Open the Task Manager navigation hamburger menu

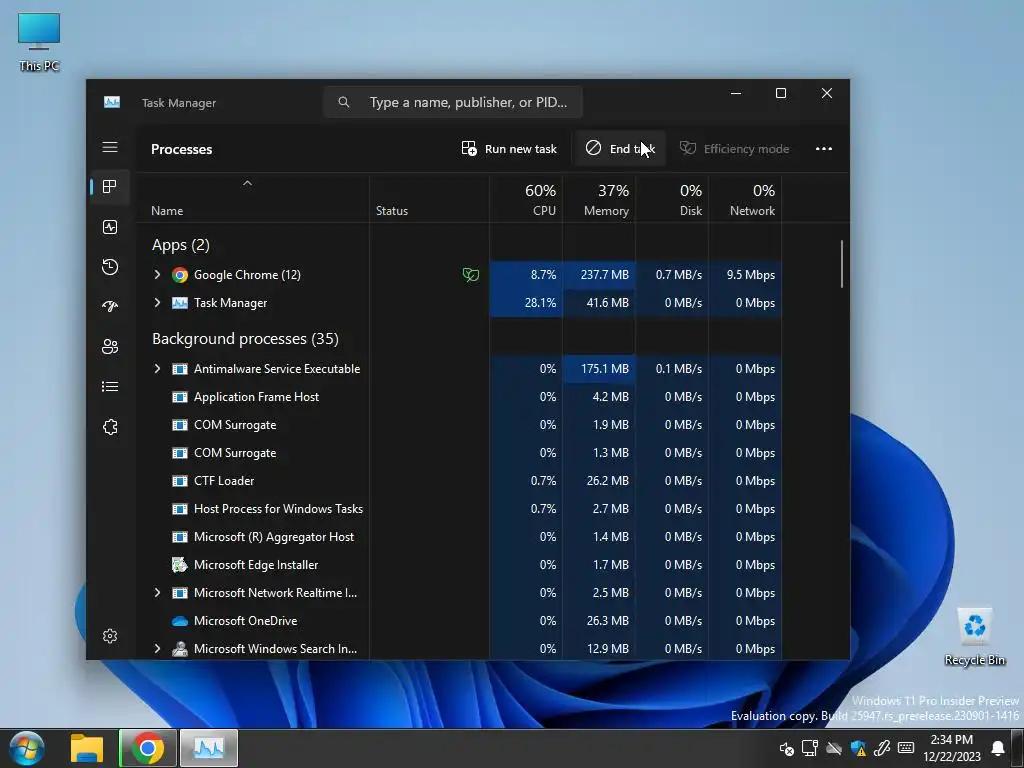(x=110, y=147)
